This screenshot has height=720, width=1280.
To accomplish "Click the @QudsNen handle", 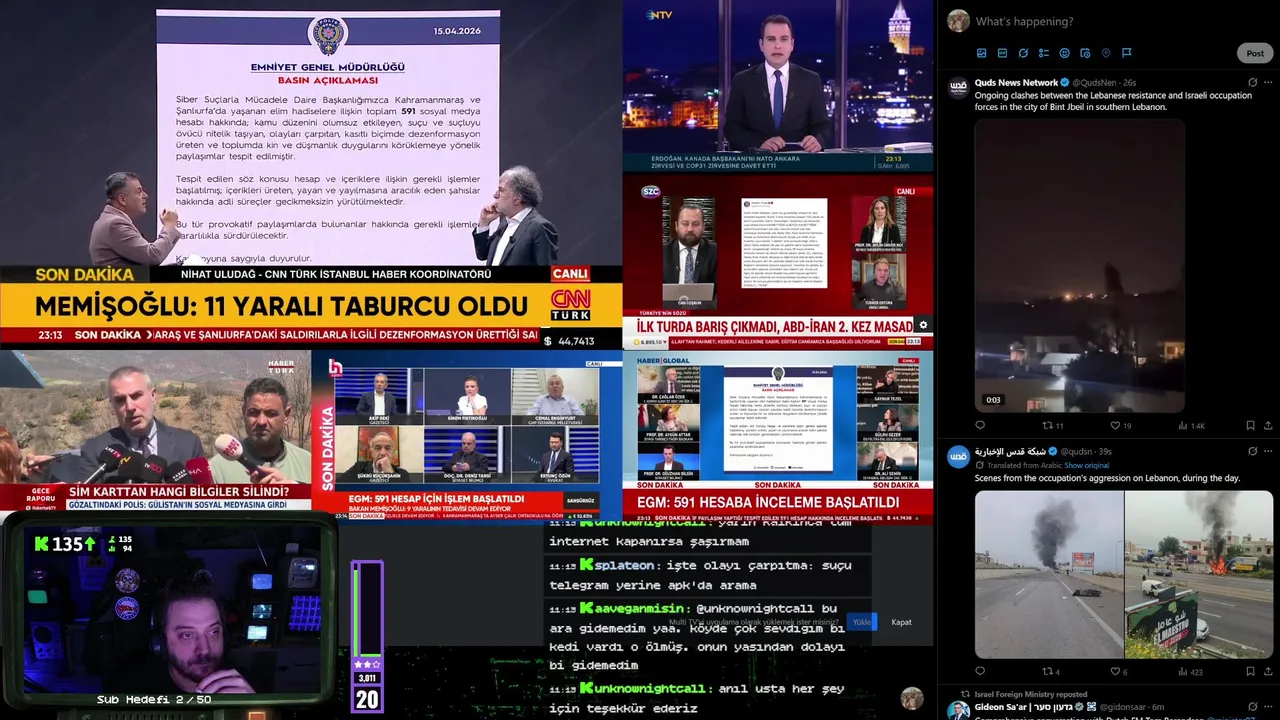I will (x=1095, y=82).
